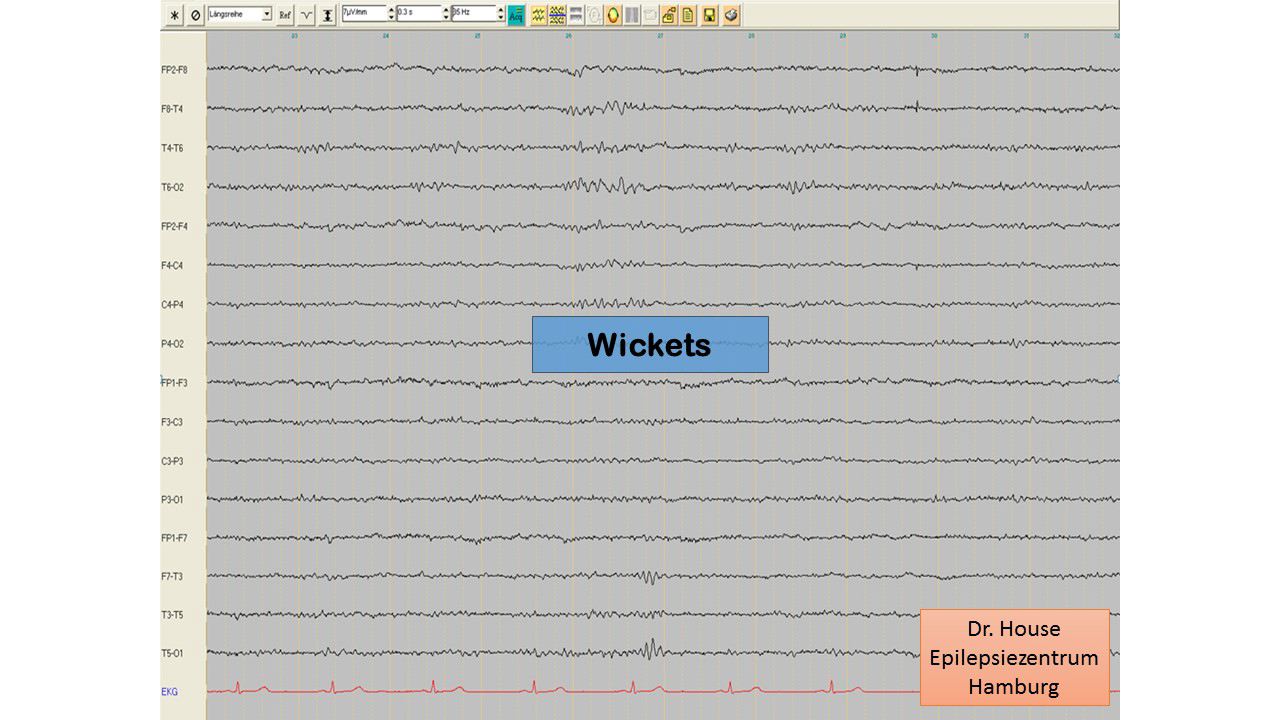Click the asterisk button in the toolbar
The width and height of the screenshot is (1280, 720).
(175, 15)
